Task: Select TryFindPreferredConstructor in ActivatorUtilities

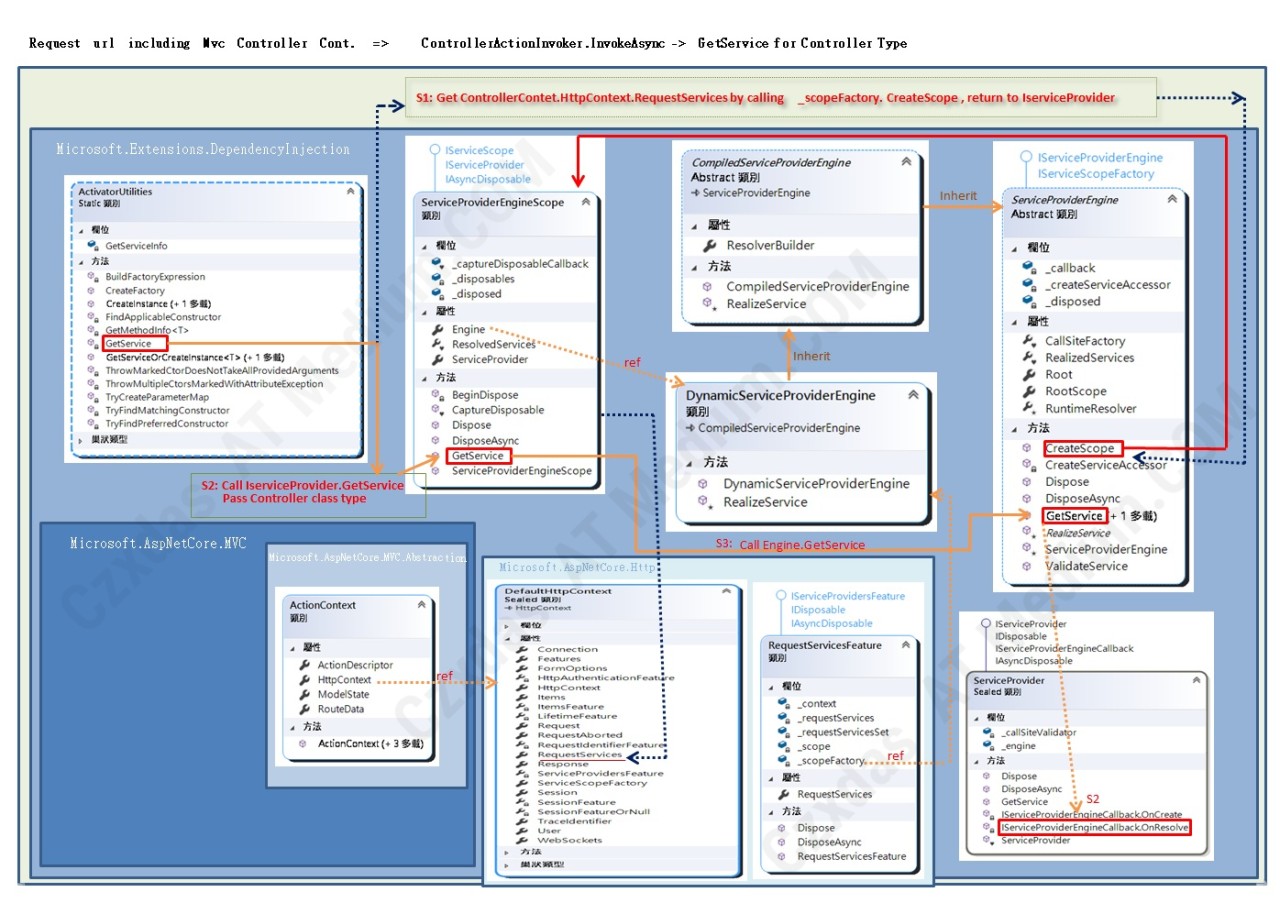Action: coord(167,424)
